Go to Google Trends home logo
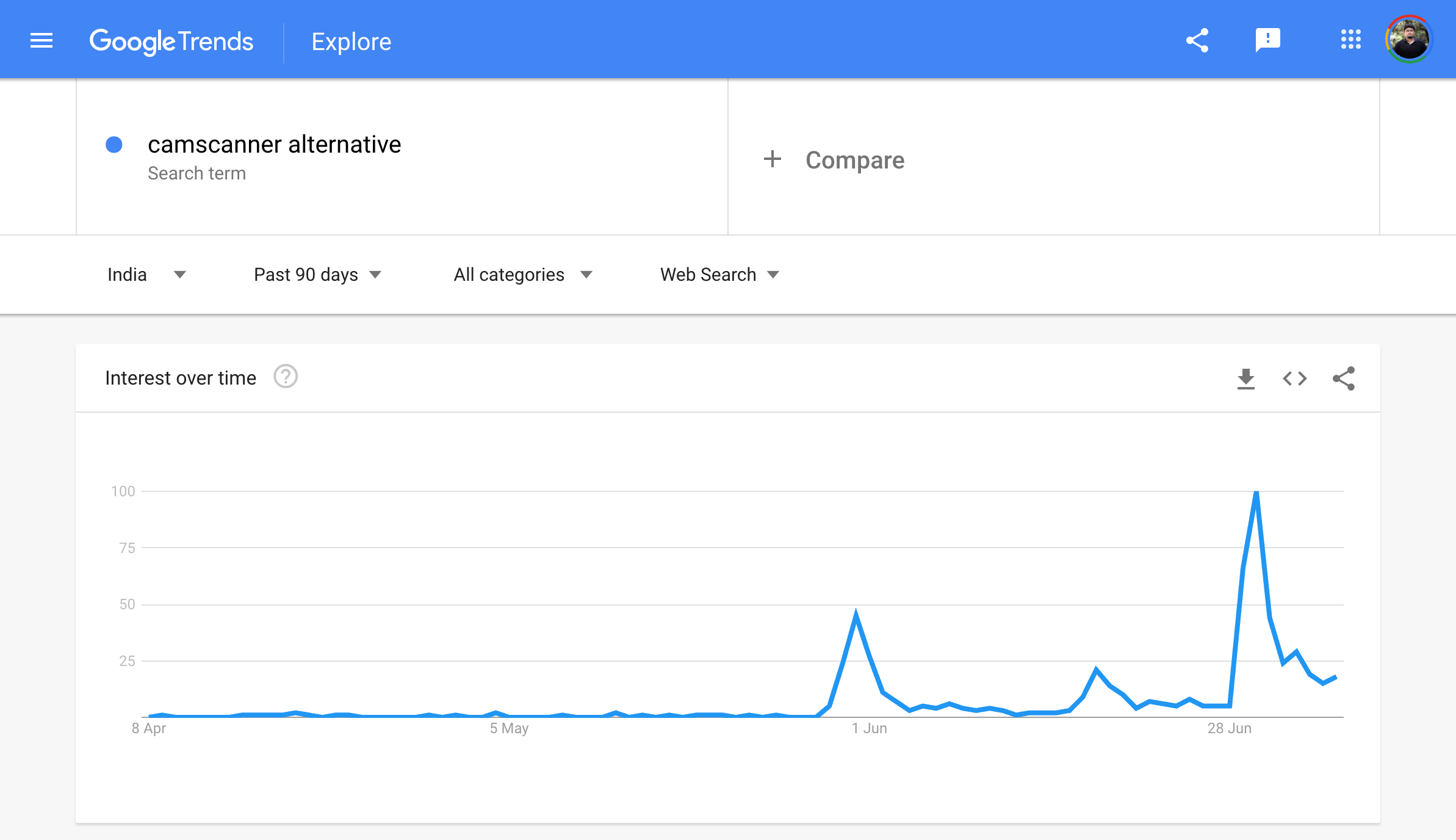The height and width of the screenshot is (840, 1456). click(171, 42)
